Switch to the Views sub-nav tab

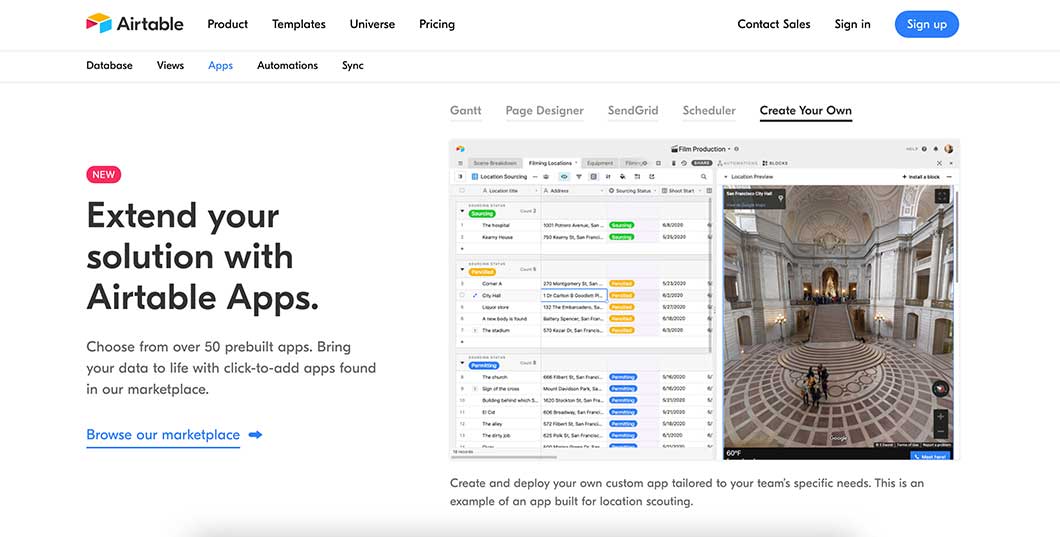(x=170, y=66)
